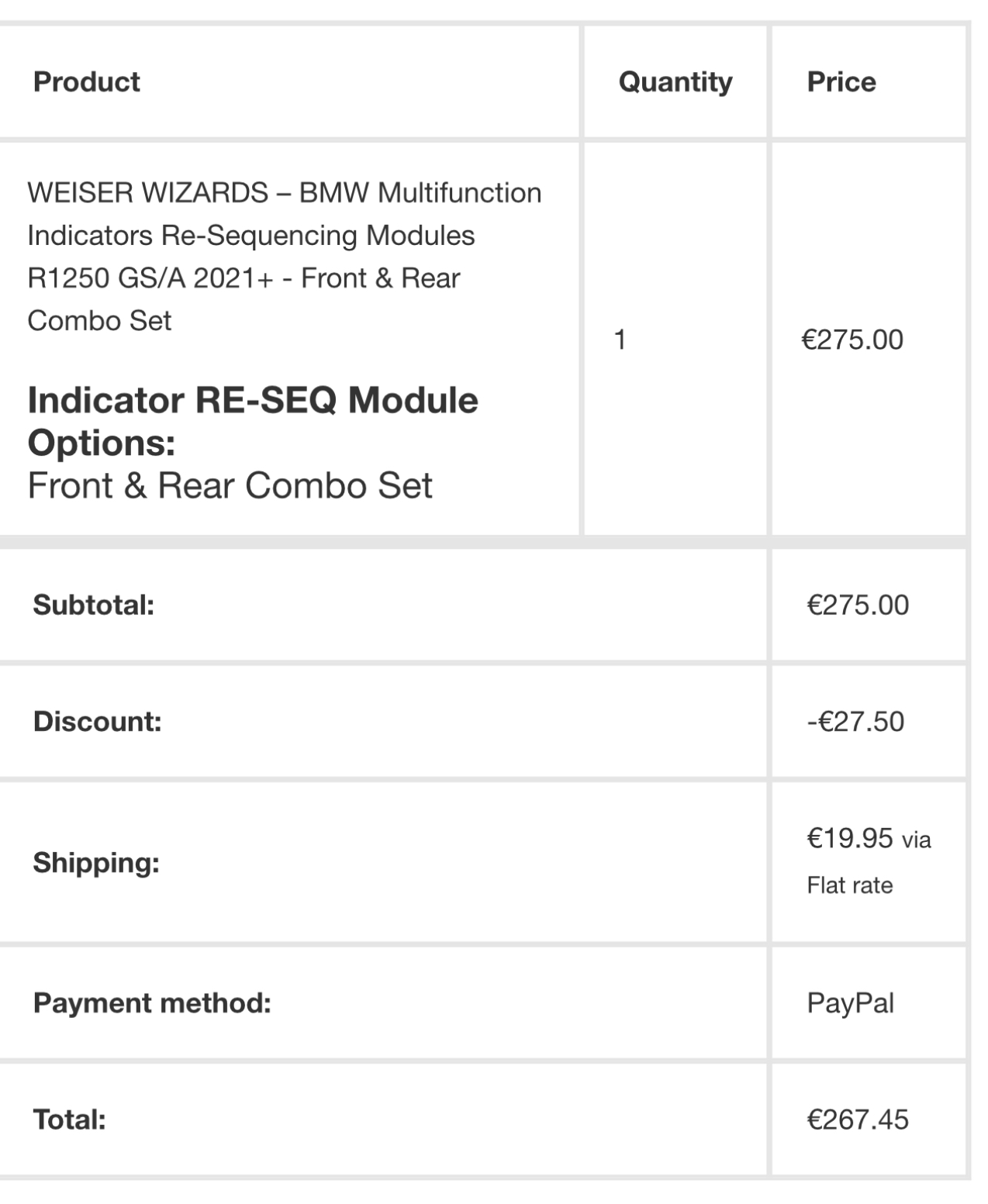988x1204 pixels.
Task: Click the Price column header
Action: click(841, 82)
